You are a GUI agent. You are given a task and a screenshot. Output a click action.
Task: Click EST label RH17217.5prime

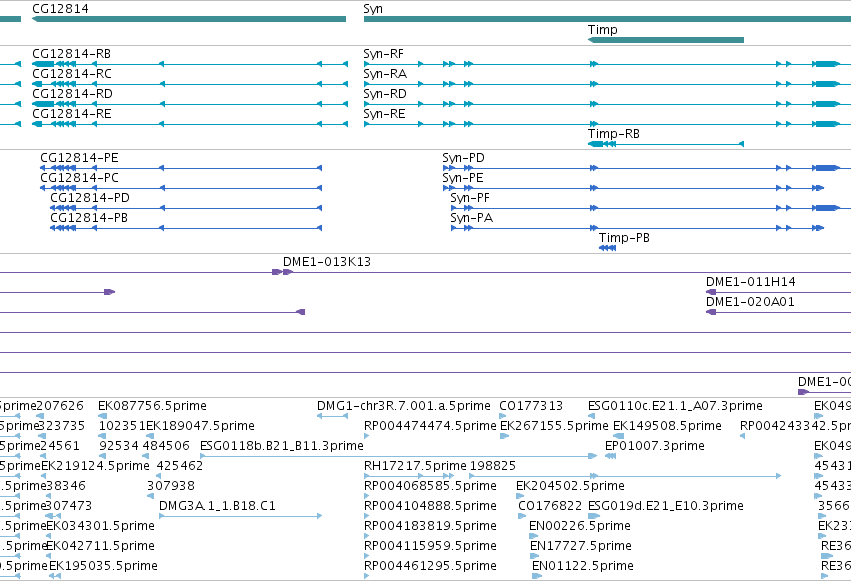coord(415,466)
